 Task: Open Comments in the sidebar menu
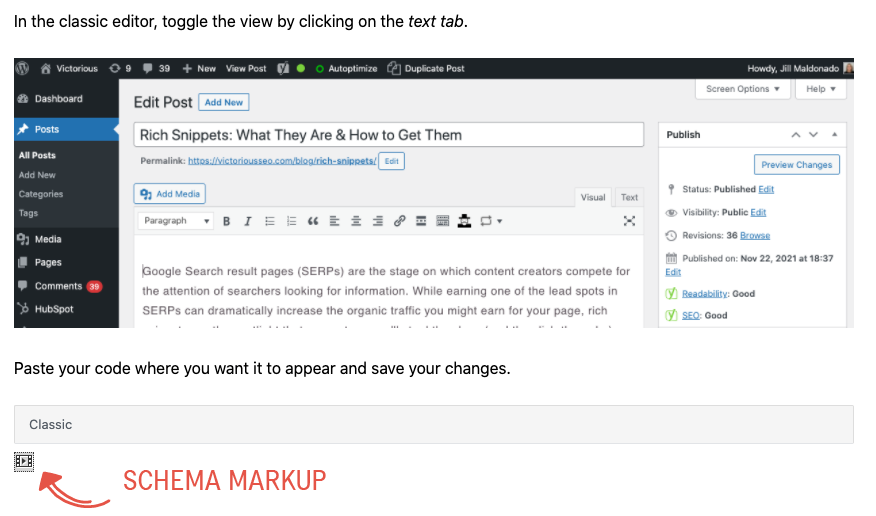[58, 286]
